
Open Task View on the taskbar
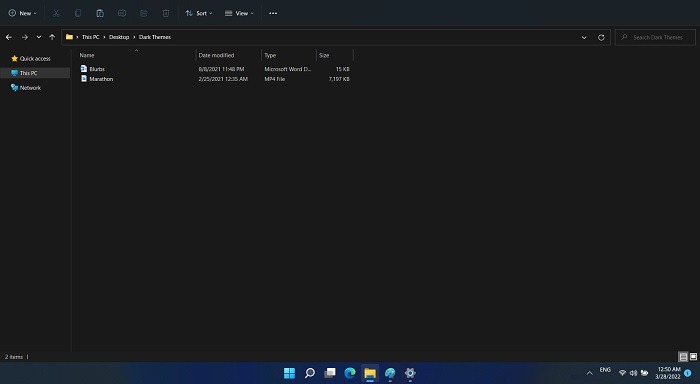coord(330,373)
